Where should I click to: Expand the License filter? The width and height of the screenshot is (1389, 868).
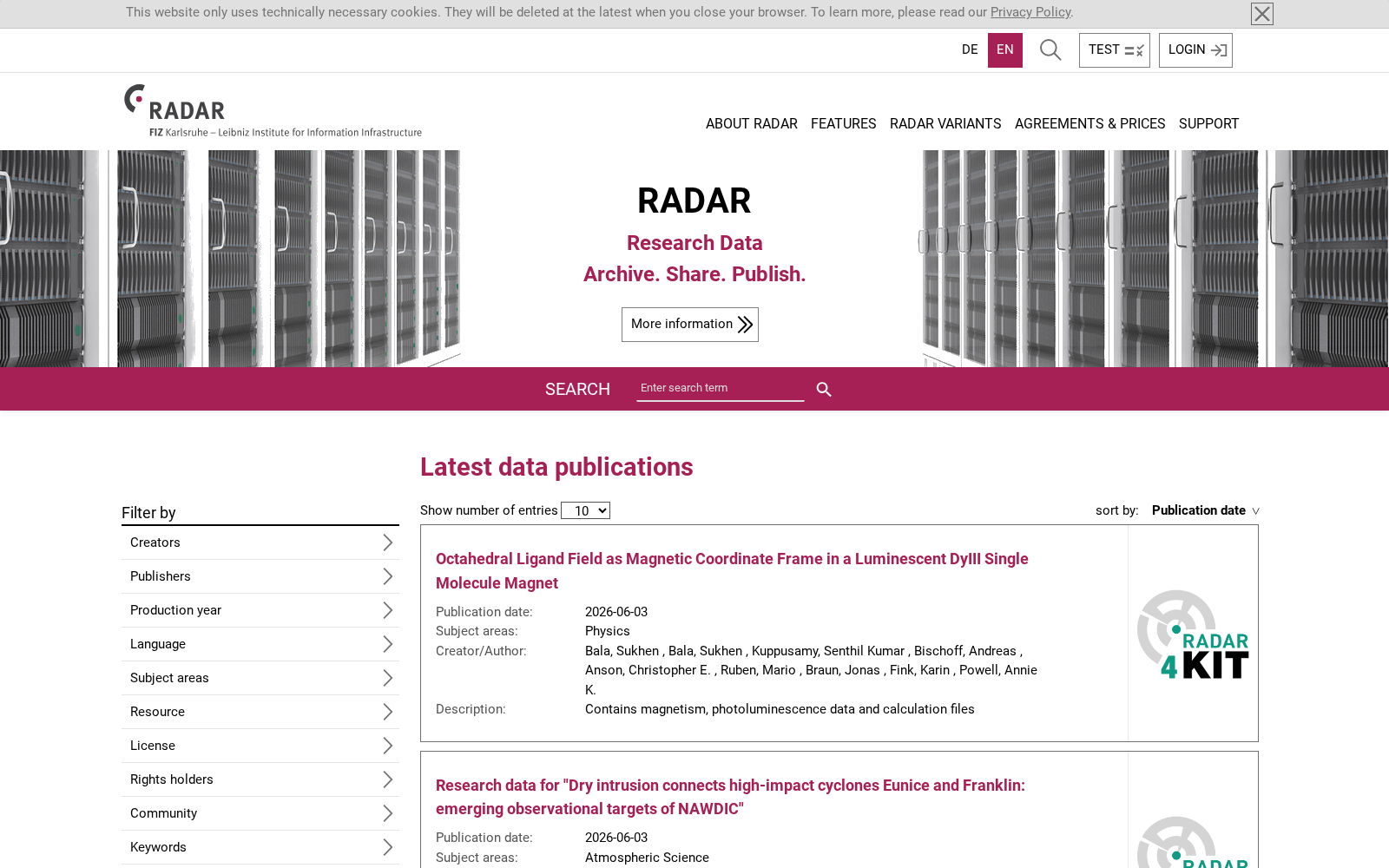click(260, 746)
